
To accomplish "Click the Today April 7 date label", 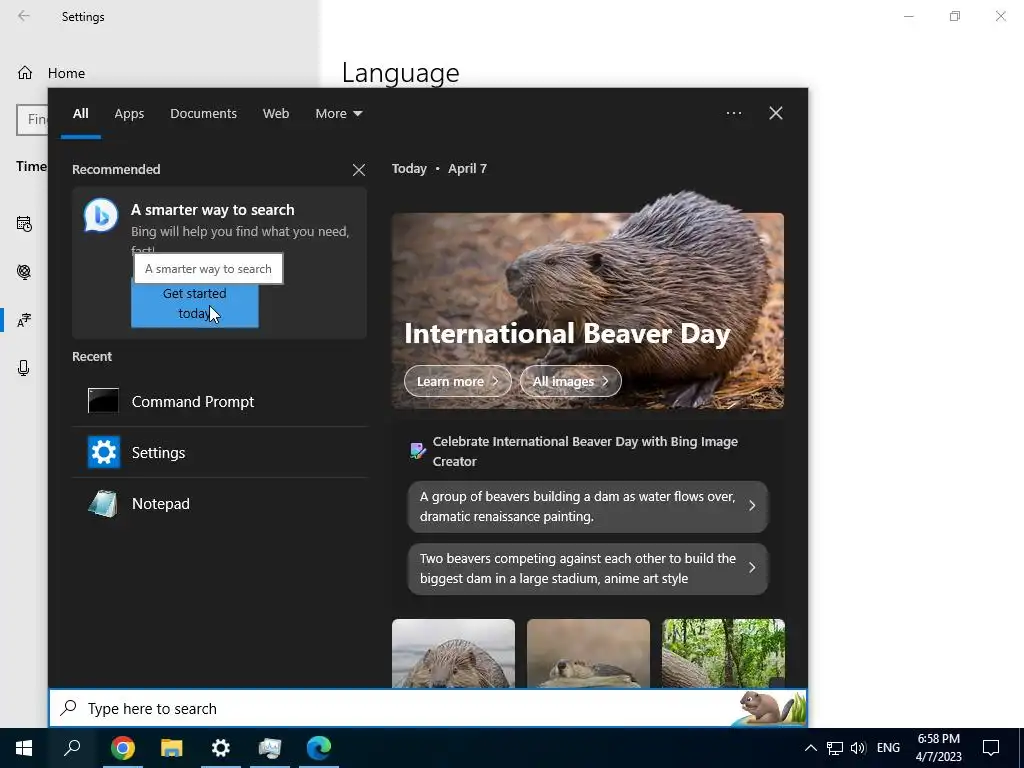I will pyautogui.click(x=439, y=168).
